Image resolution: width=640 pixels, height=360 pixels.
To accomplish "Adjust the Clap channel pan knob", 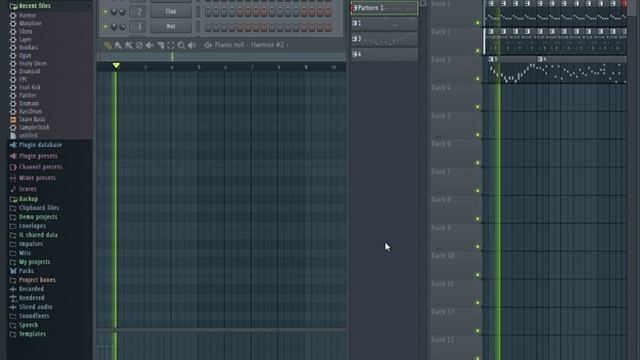I will point(114,12).
